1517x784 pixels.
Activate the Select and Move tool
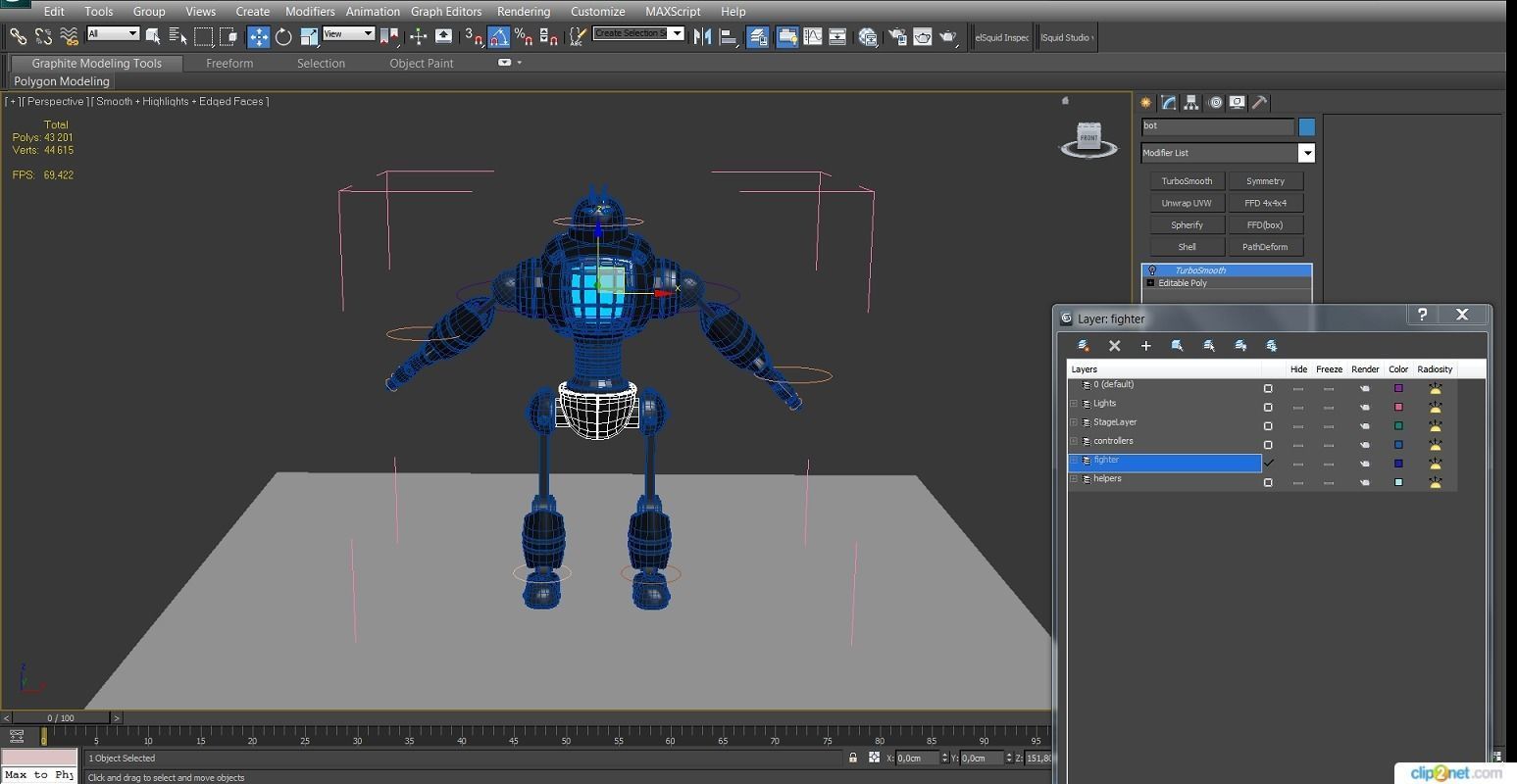pyautogui.click(x=258, y=36)
